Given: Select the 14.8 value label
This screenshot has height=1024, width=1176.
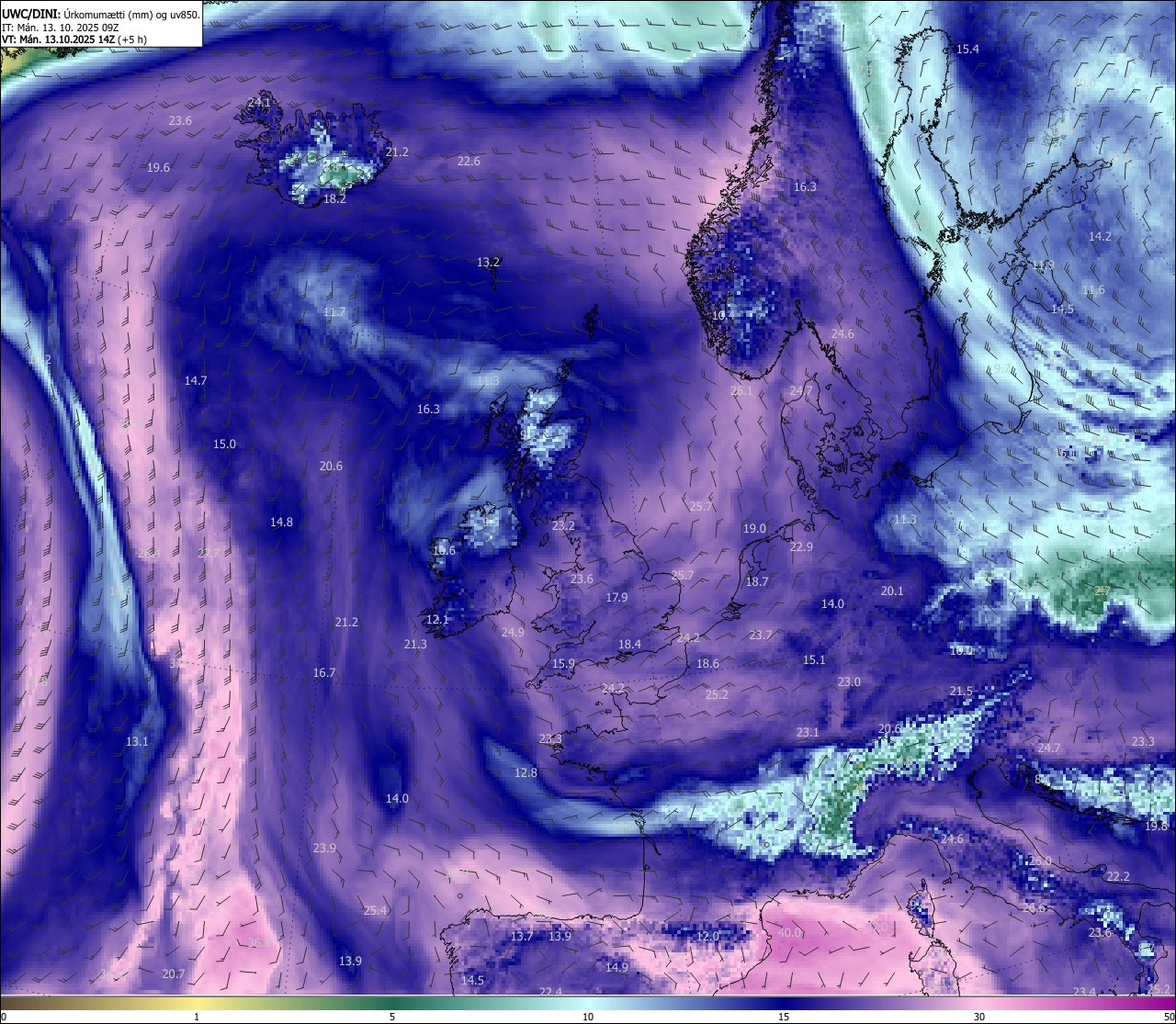Looking at the screenshot, I should 281,522.
